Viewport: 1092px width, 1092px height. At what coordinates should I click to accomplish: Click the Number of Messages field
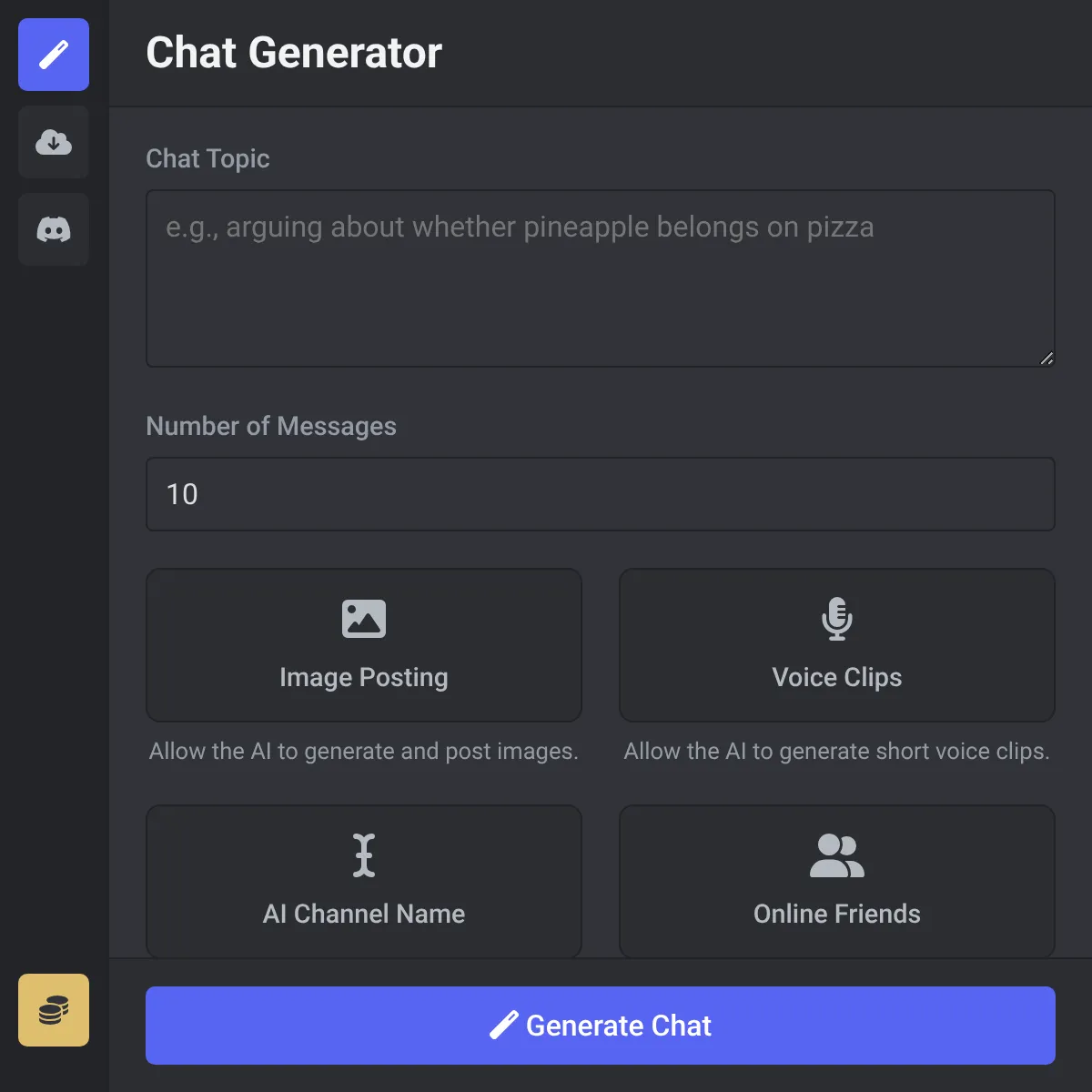[601, 494]
